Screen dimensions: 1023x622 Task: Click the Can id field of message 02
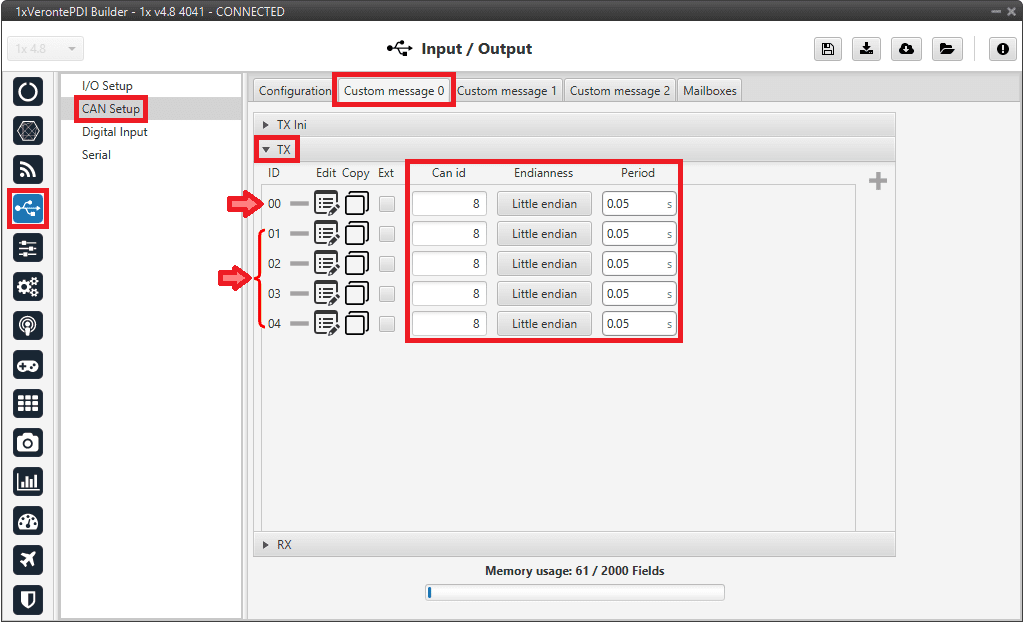[449, 264]
